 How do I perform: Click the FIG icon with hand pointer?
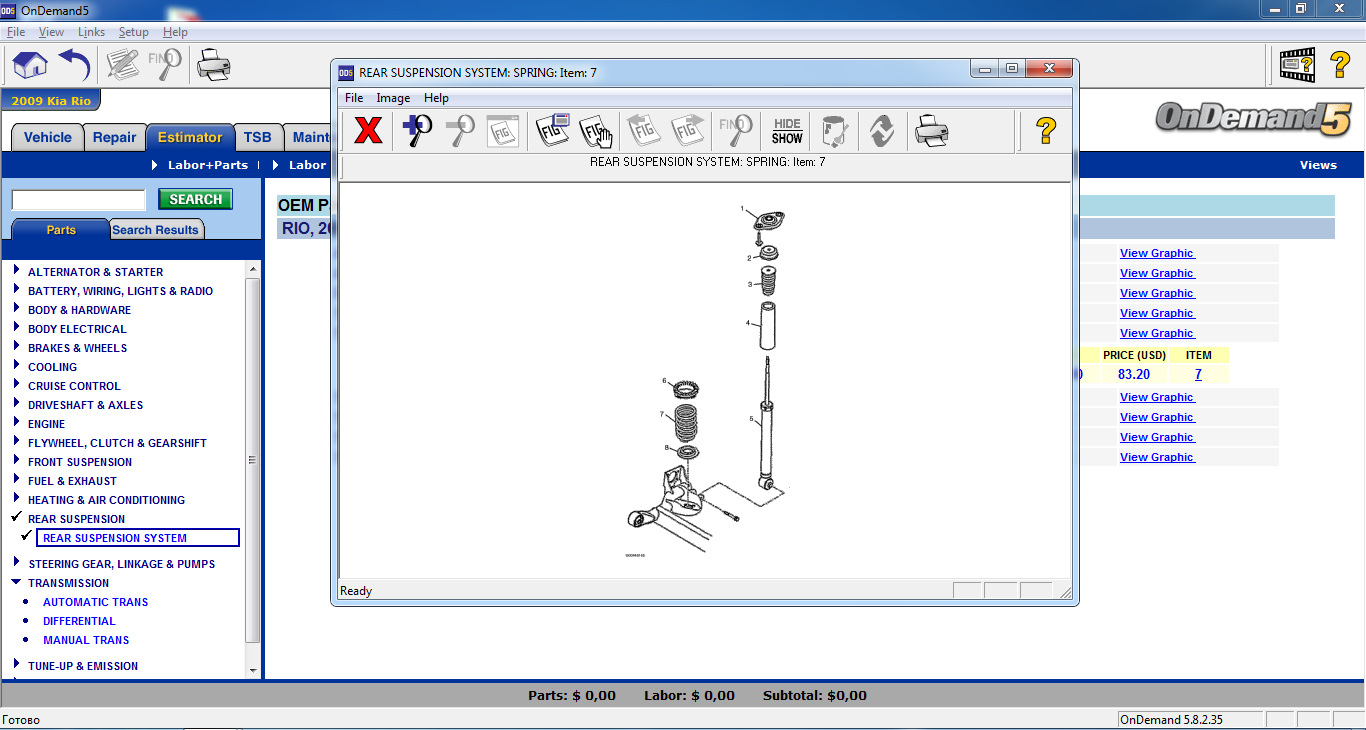[596, 130]
